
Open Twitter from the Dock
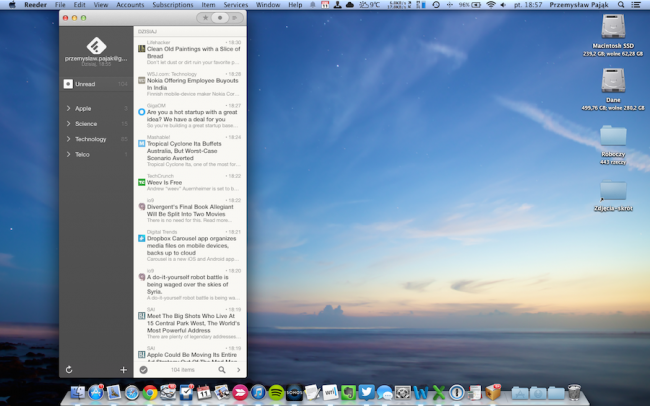click(366, 392)
